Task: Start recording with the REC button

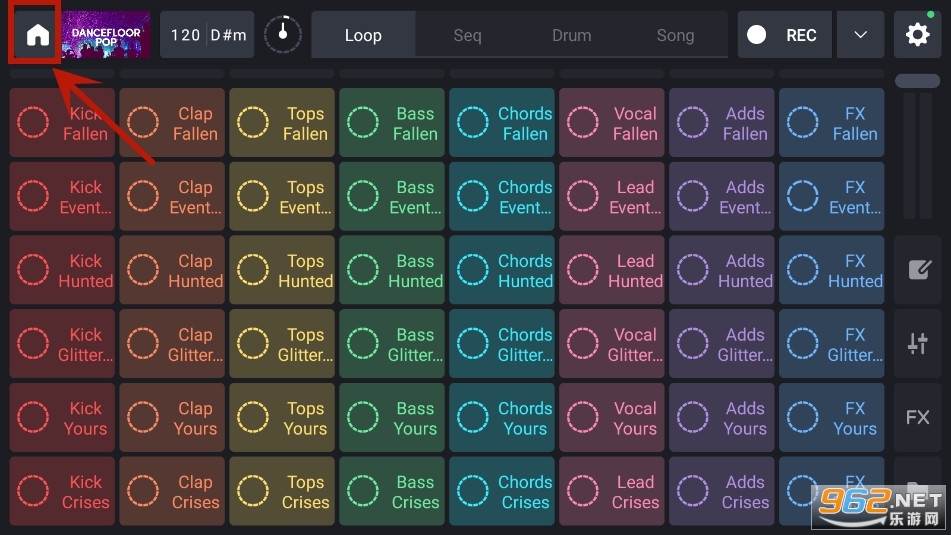Action: [x=785, y=35]
